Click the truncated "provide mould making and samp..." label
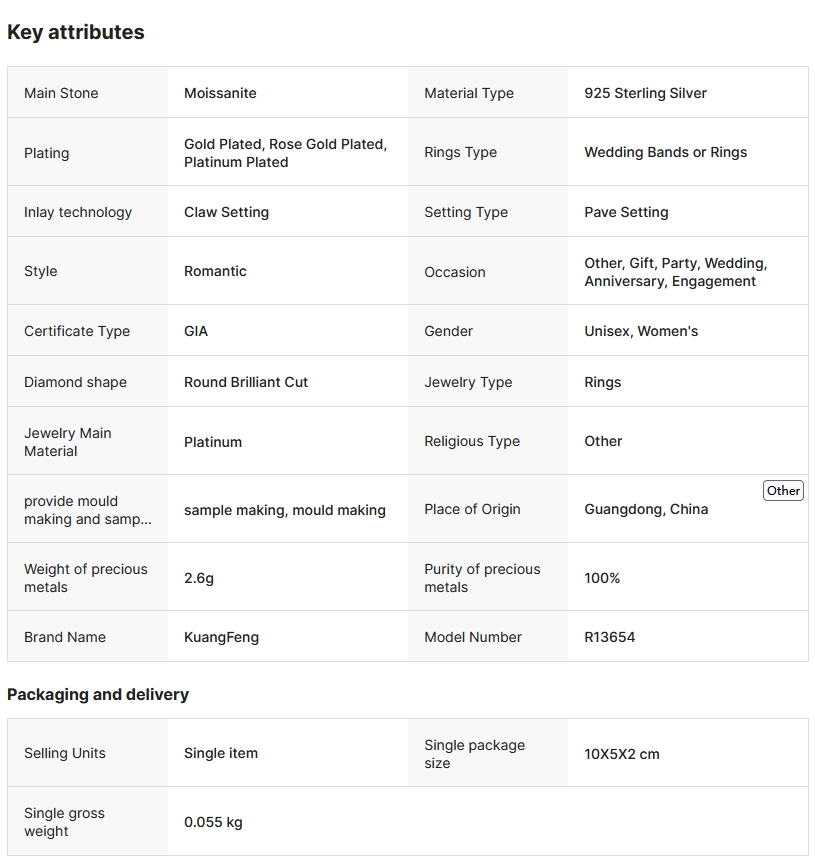 click(88, 510)
